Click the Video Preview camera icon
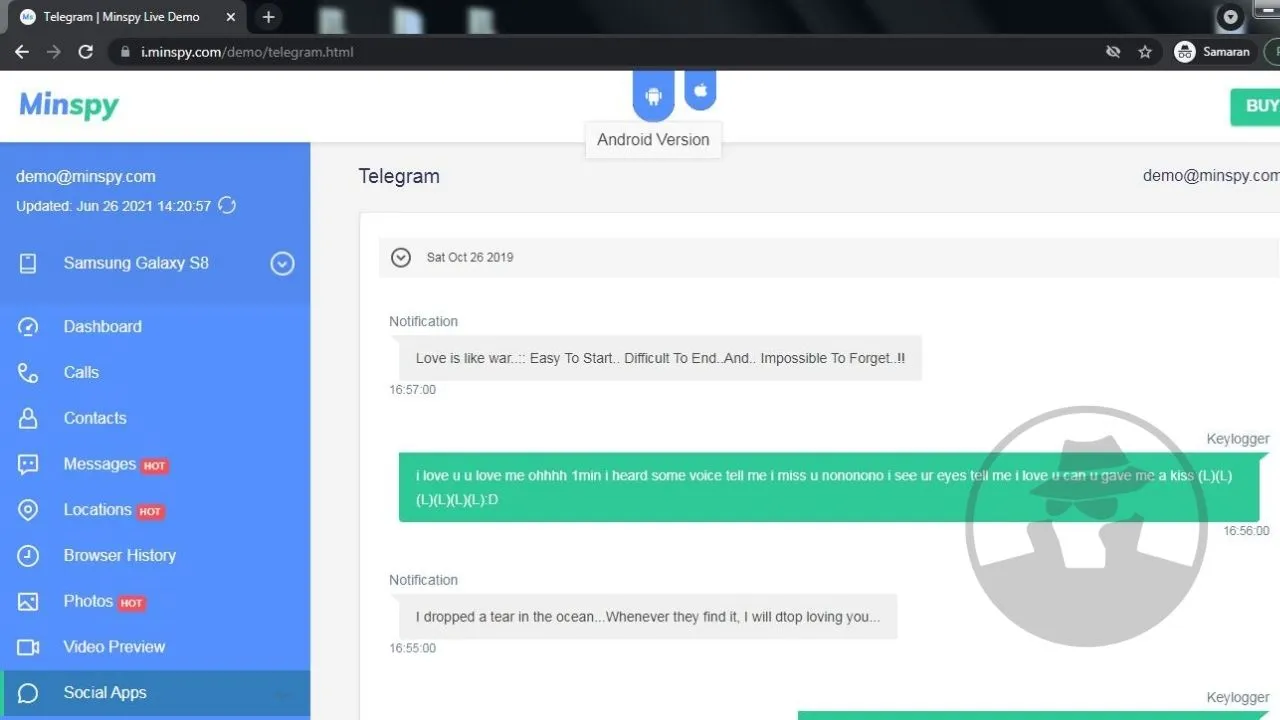The image size is (1280, 720). point(28,647)
